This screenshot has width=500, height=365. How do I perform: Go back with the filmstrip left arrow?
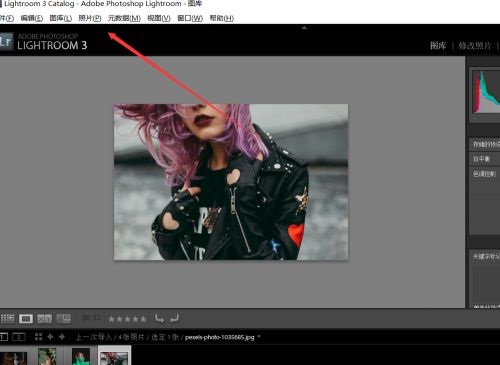[50, 337]
